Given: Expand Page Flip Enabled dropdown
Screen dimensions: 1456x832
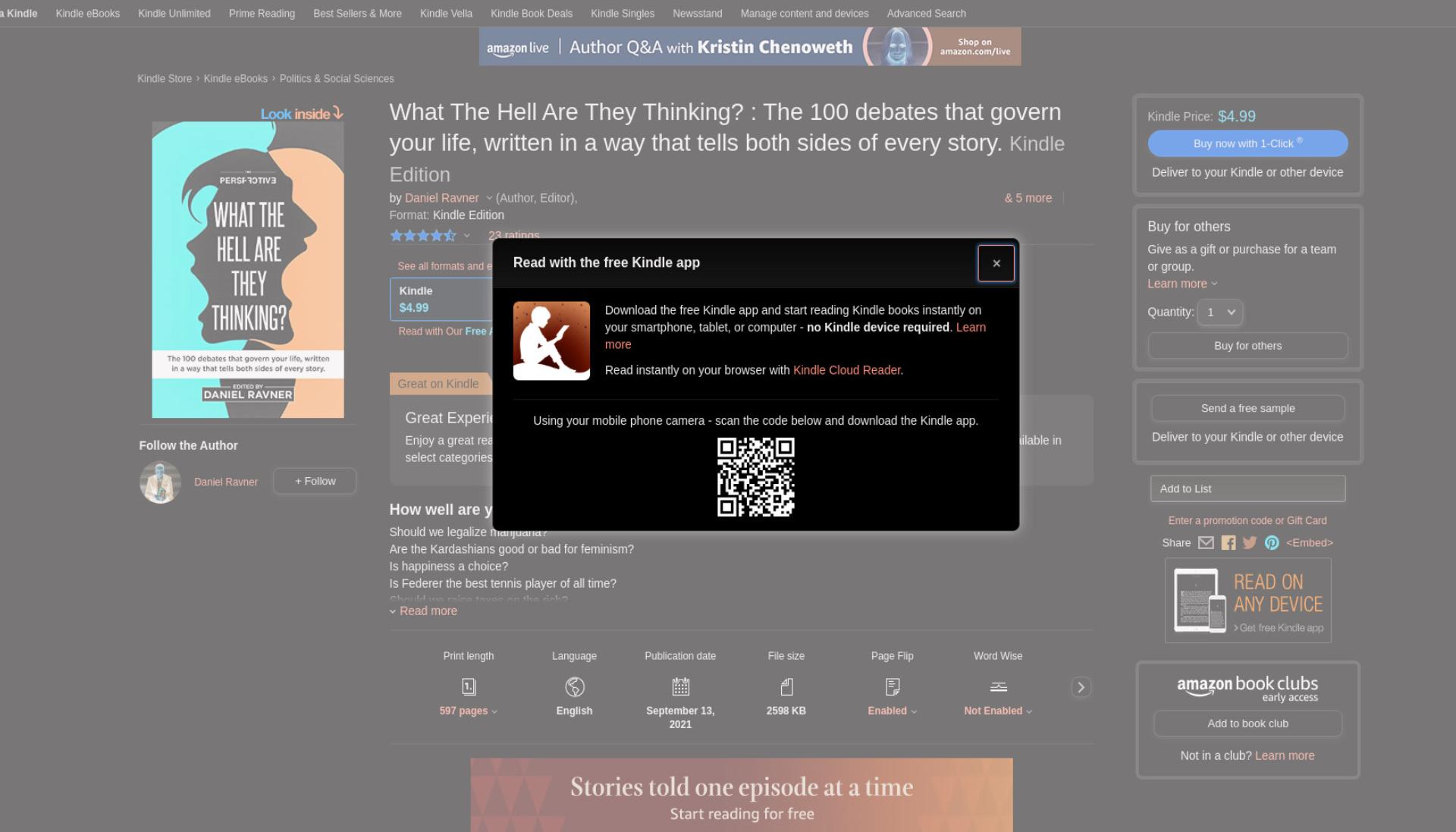Looking at the screenshot, I should [x=893, y=711].
